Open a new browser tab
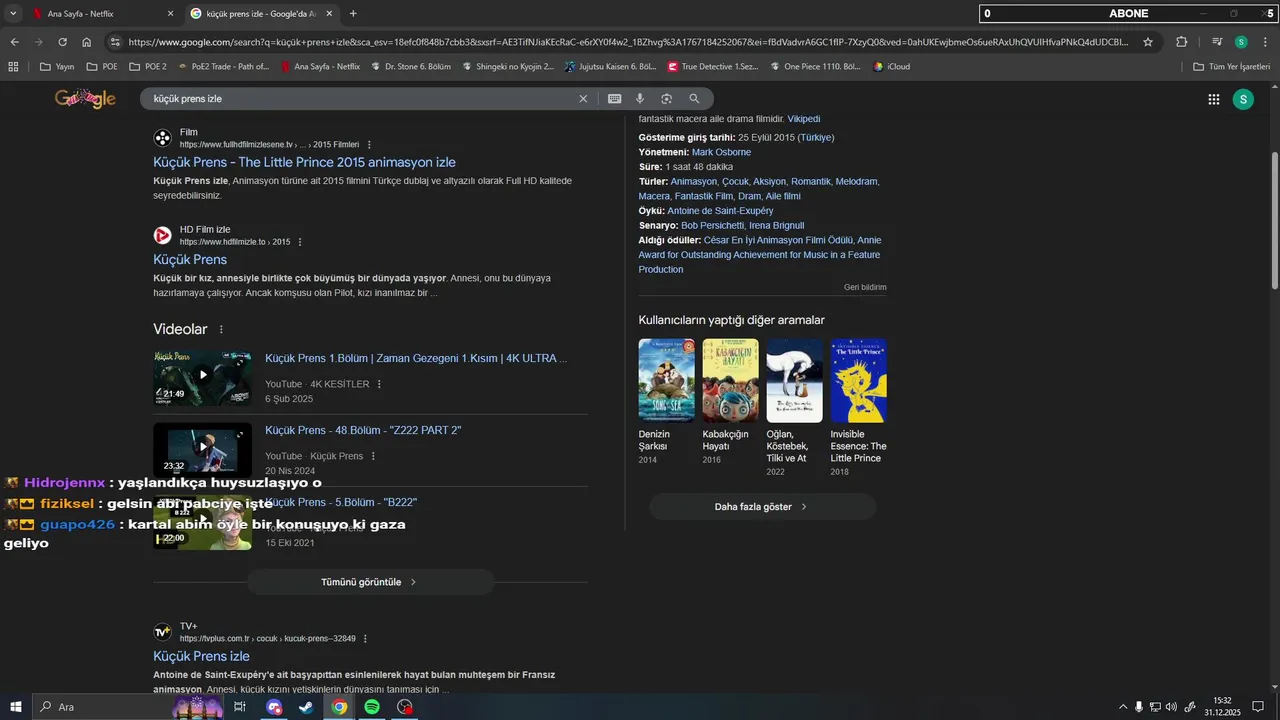Viewport: 1280px width, 720px height. (353, 14)
